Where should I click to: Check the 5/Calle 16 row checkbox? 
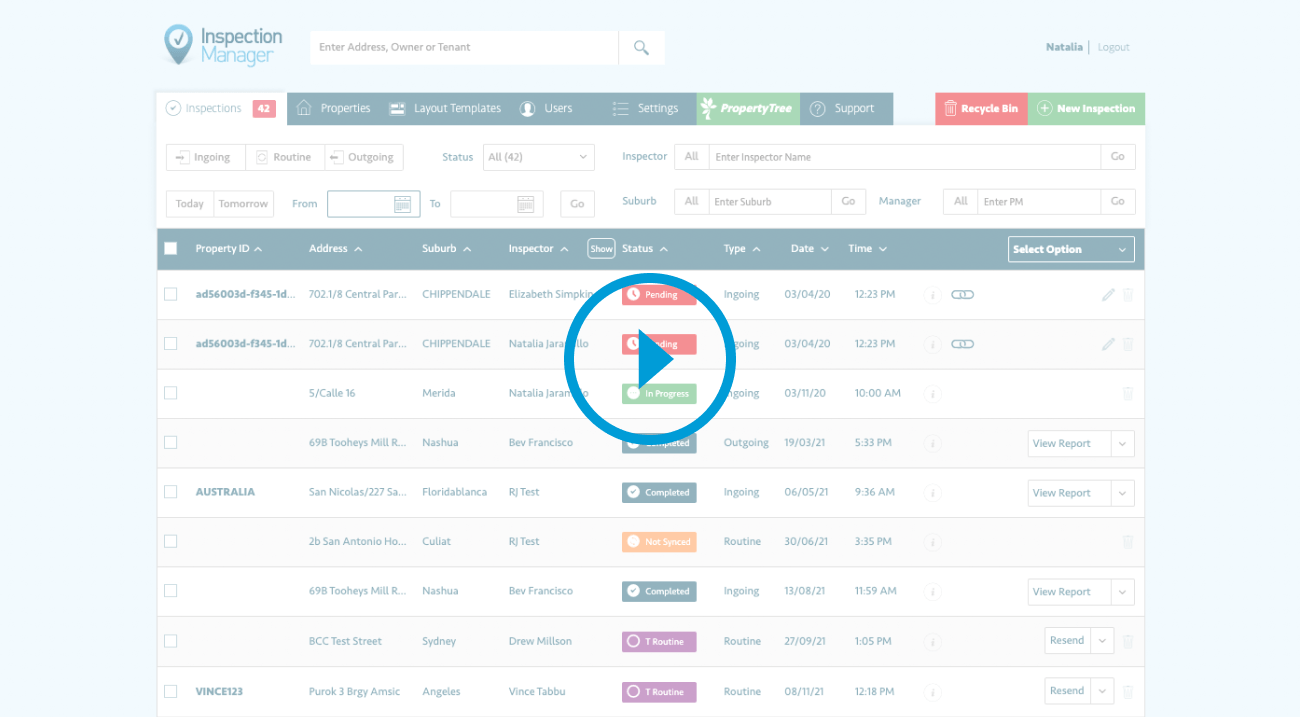(171, 393)
